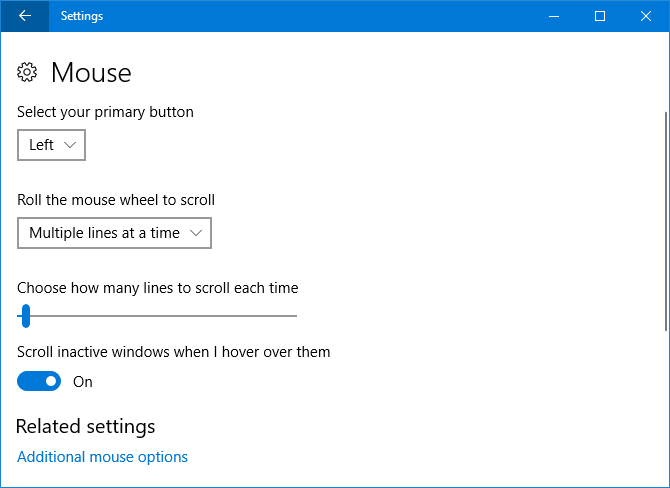Click the On label next to the toggle

[83, 382]
